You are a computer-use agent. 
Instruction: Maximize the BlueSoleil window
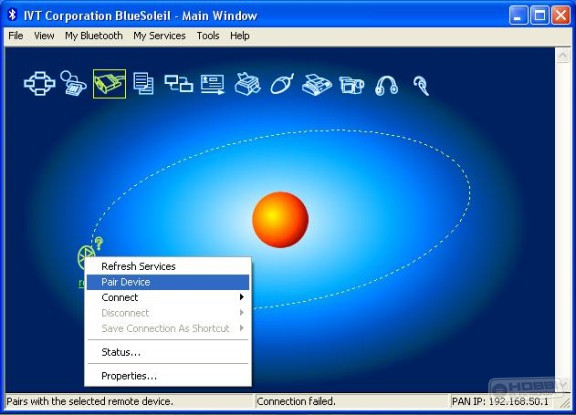click(x=540, y=16)
